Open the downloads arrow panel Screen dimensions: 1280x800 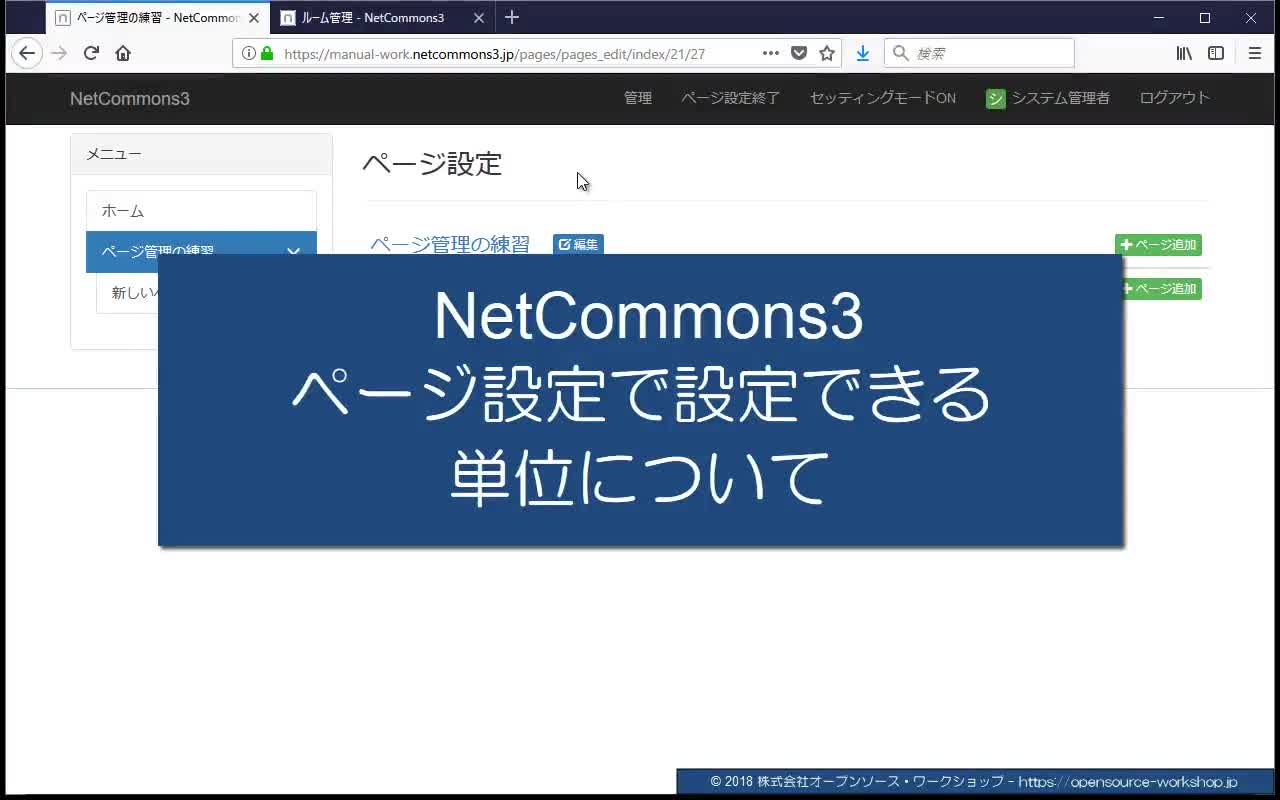pyautogui.click(x=863, y=53)
